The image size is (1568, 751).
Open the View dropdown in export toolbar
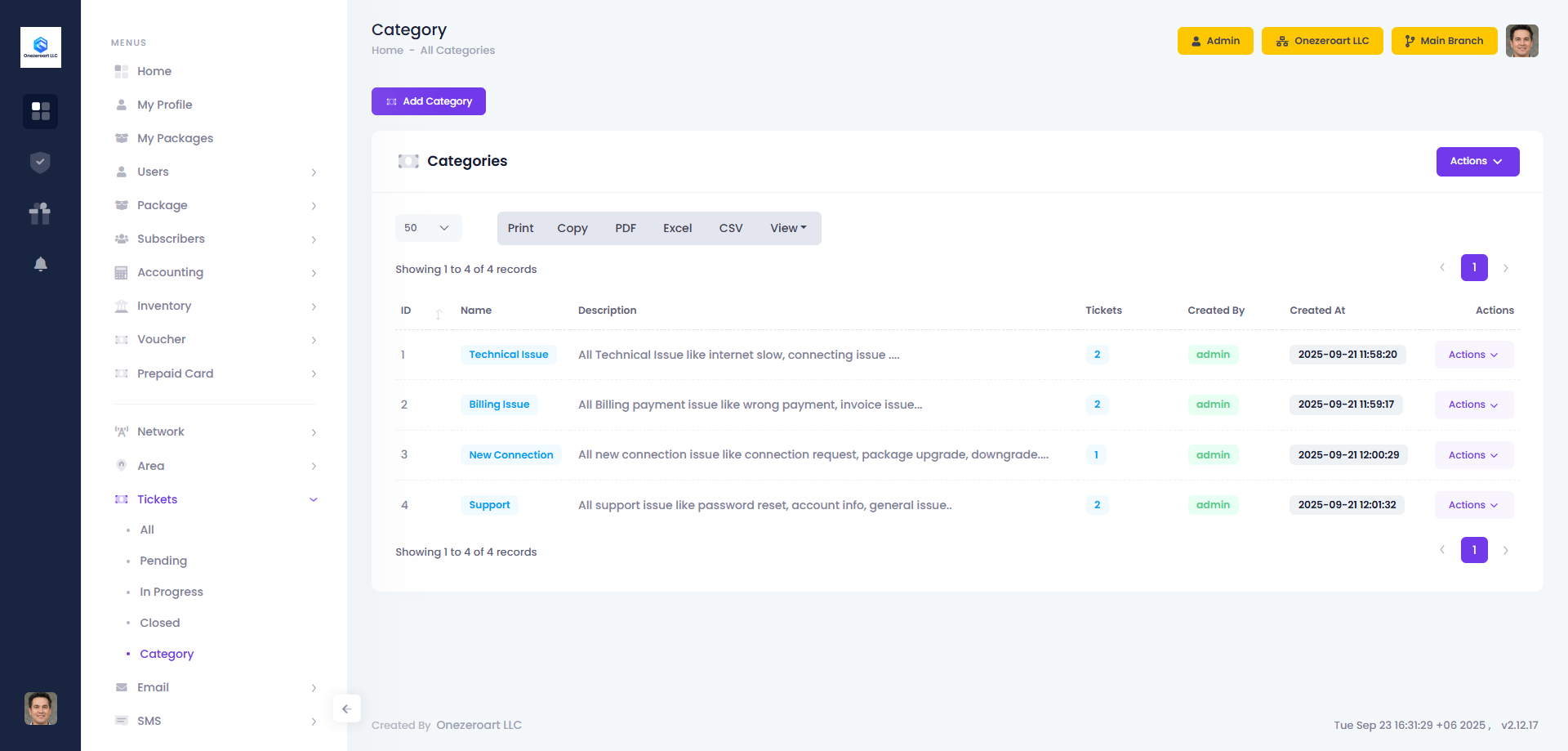coord(787,228)
